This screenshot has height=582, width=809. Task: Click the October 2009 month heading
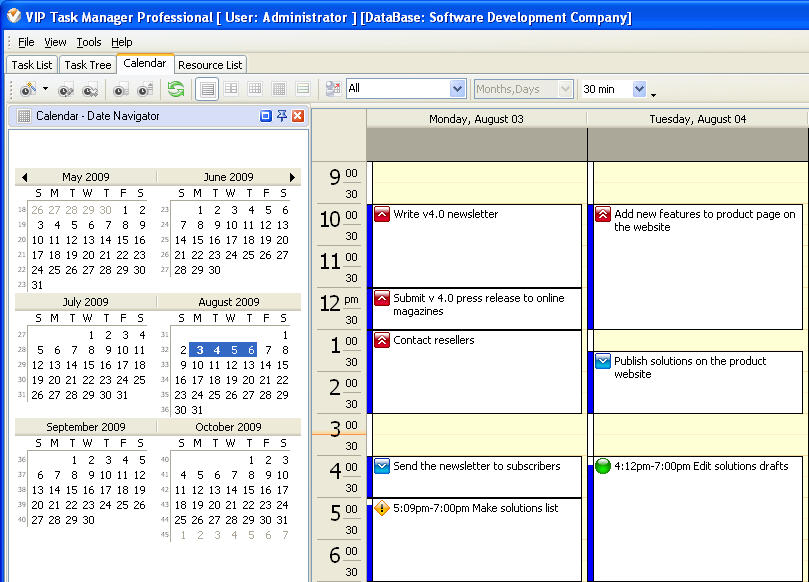[x=229, y=427]
